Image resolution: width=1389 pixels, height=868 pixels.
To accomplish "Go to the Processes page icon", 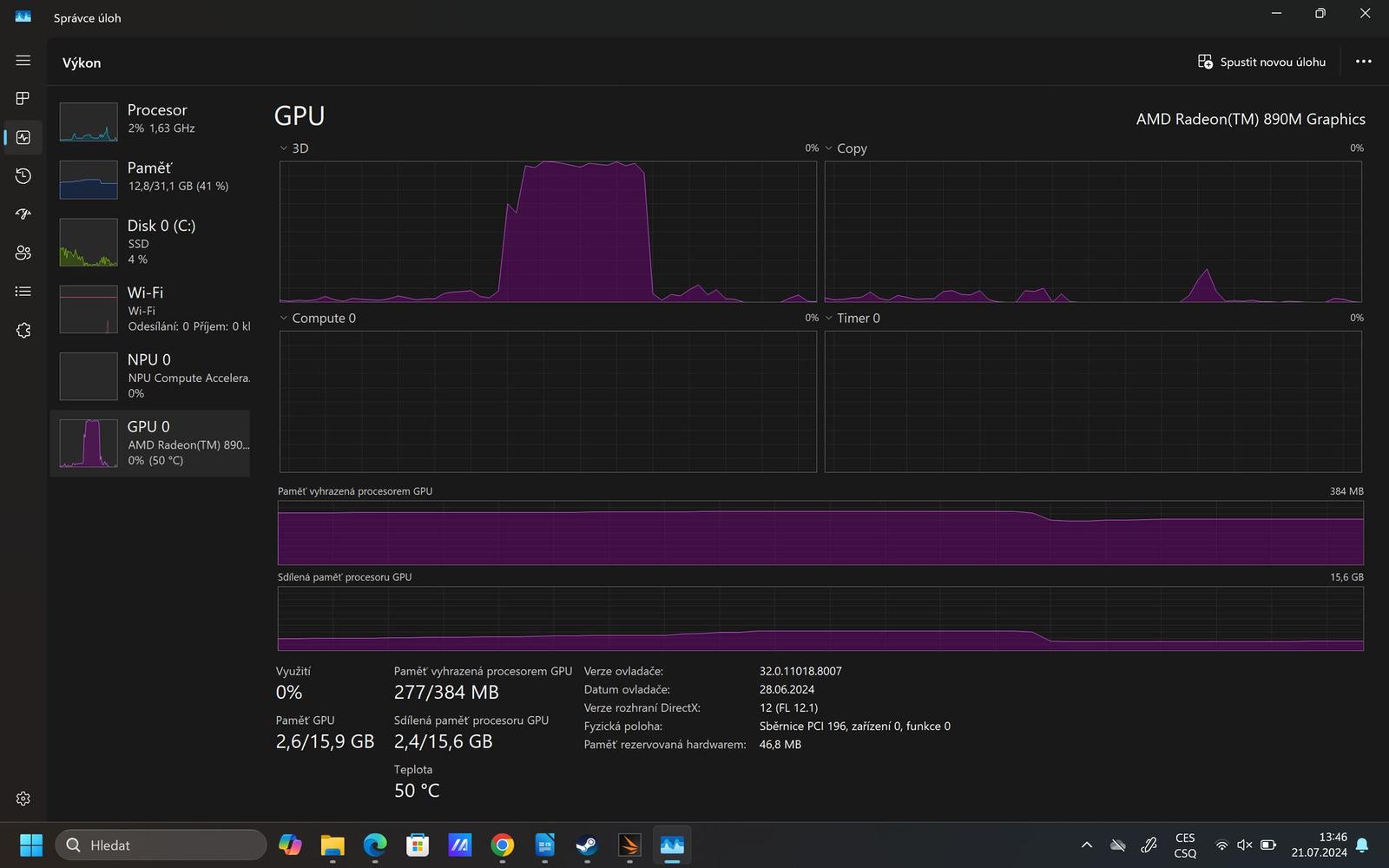I will [x=23, y=98].
